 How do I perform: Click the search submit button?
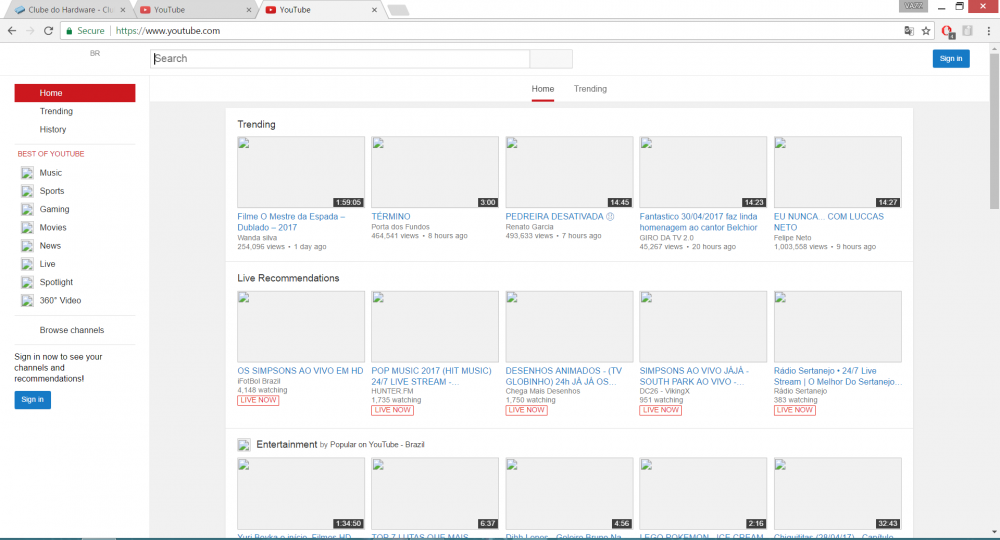tap(551, 59)
